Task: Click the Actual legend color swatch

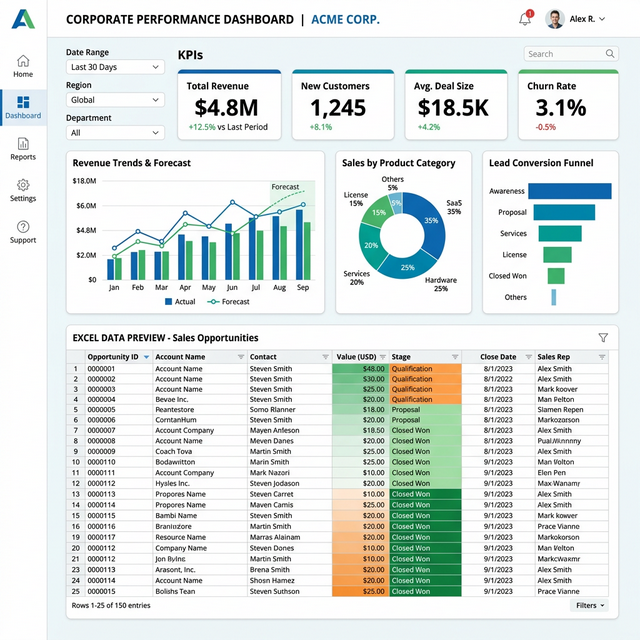Action: click(167, 301)
